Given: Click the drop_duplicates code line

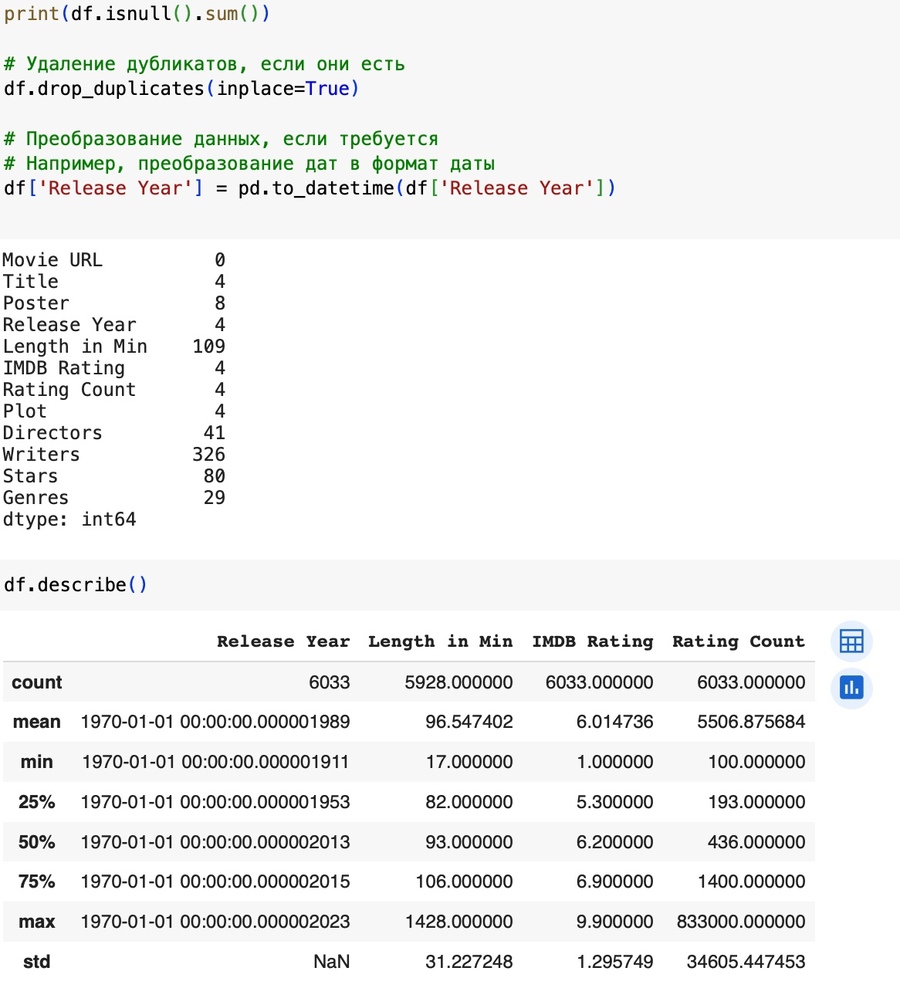Looking at the screenshot, I should click(x=182, y=88).
